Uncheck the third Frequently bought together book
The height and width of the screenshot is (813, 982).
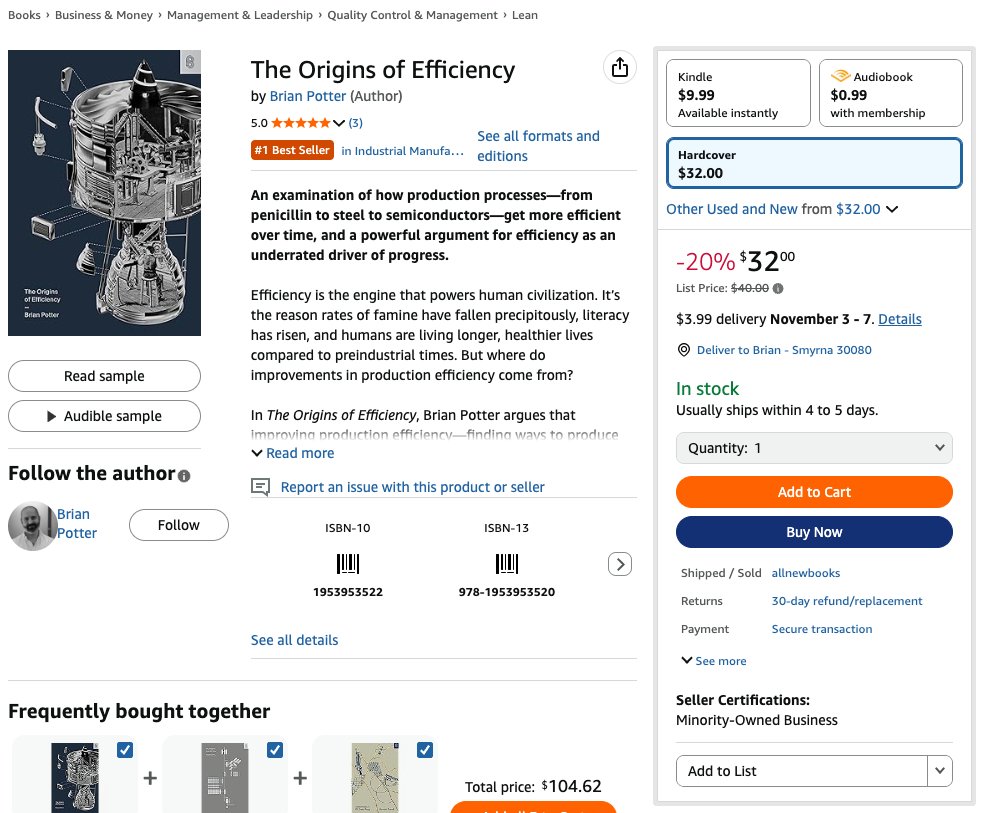425,750
